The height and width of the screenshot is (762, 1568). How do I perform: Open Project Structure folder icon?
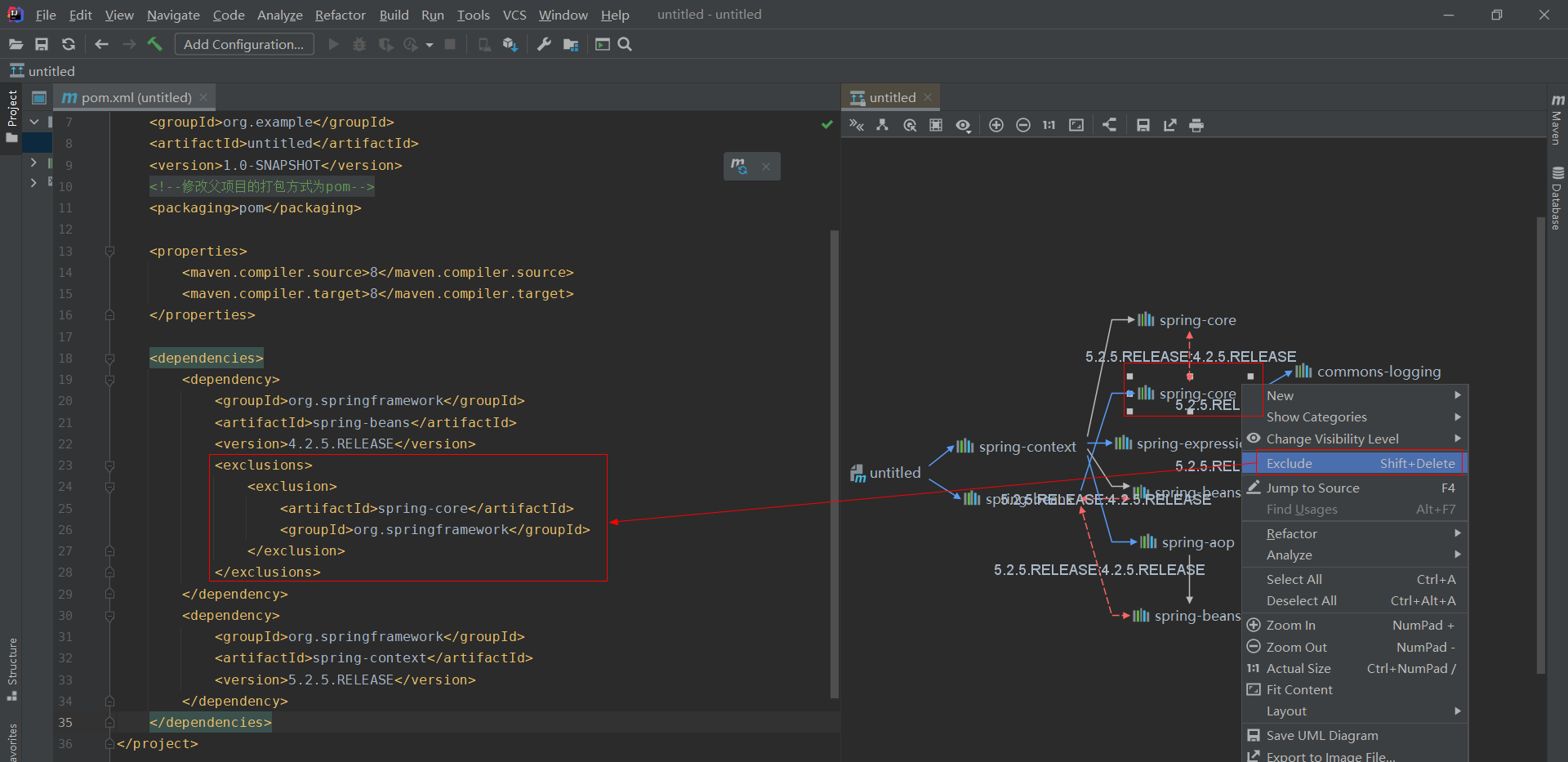click(571, 44)
